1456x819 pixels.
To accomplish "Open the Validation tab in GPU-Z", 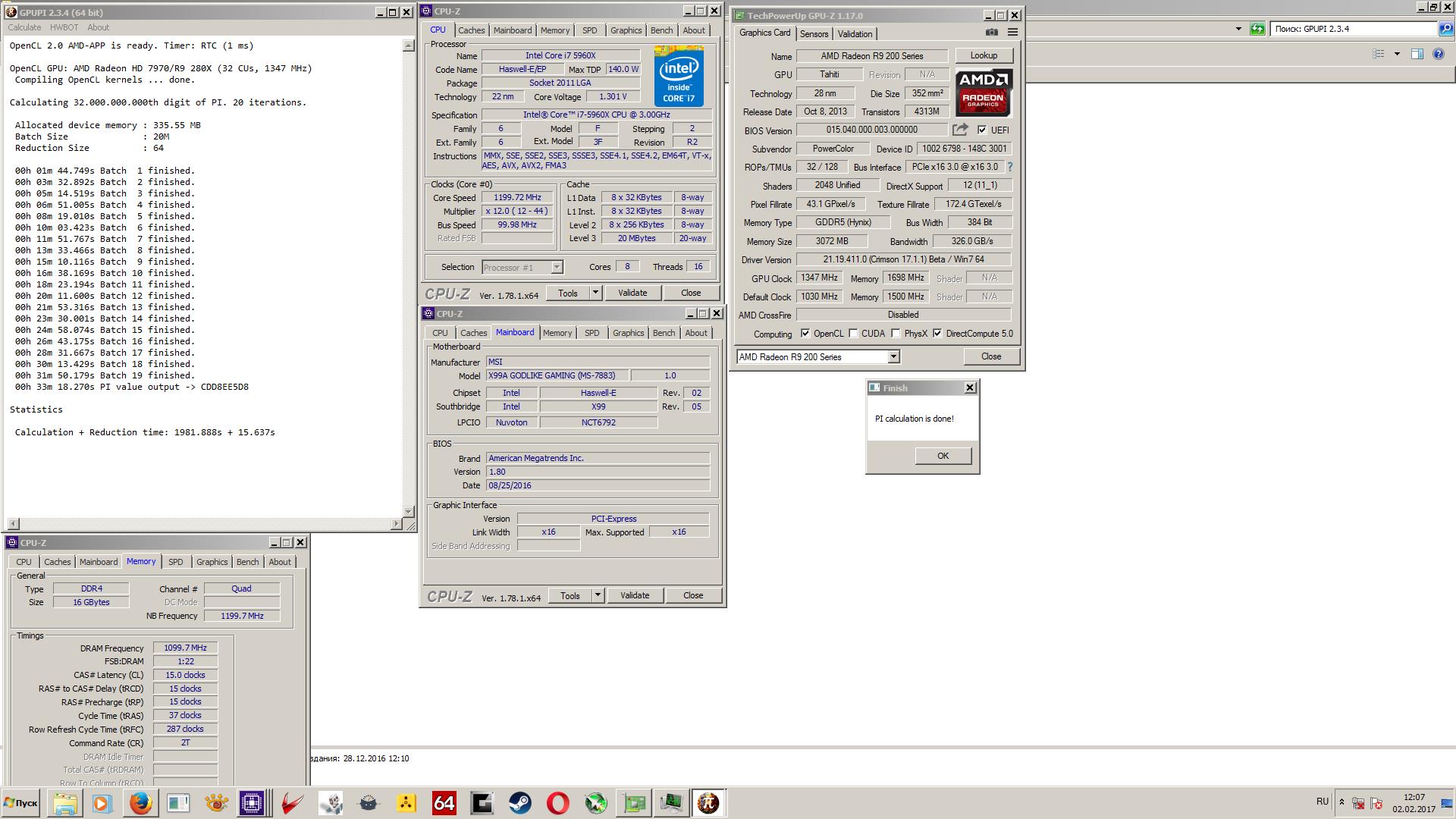I will click(x=855, y=33).
